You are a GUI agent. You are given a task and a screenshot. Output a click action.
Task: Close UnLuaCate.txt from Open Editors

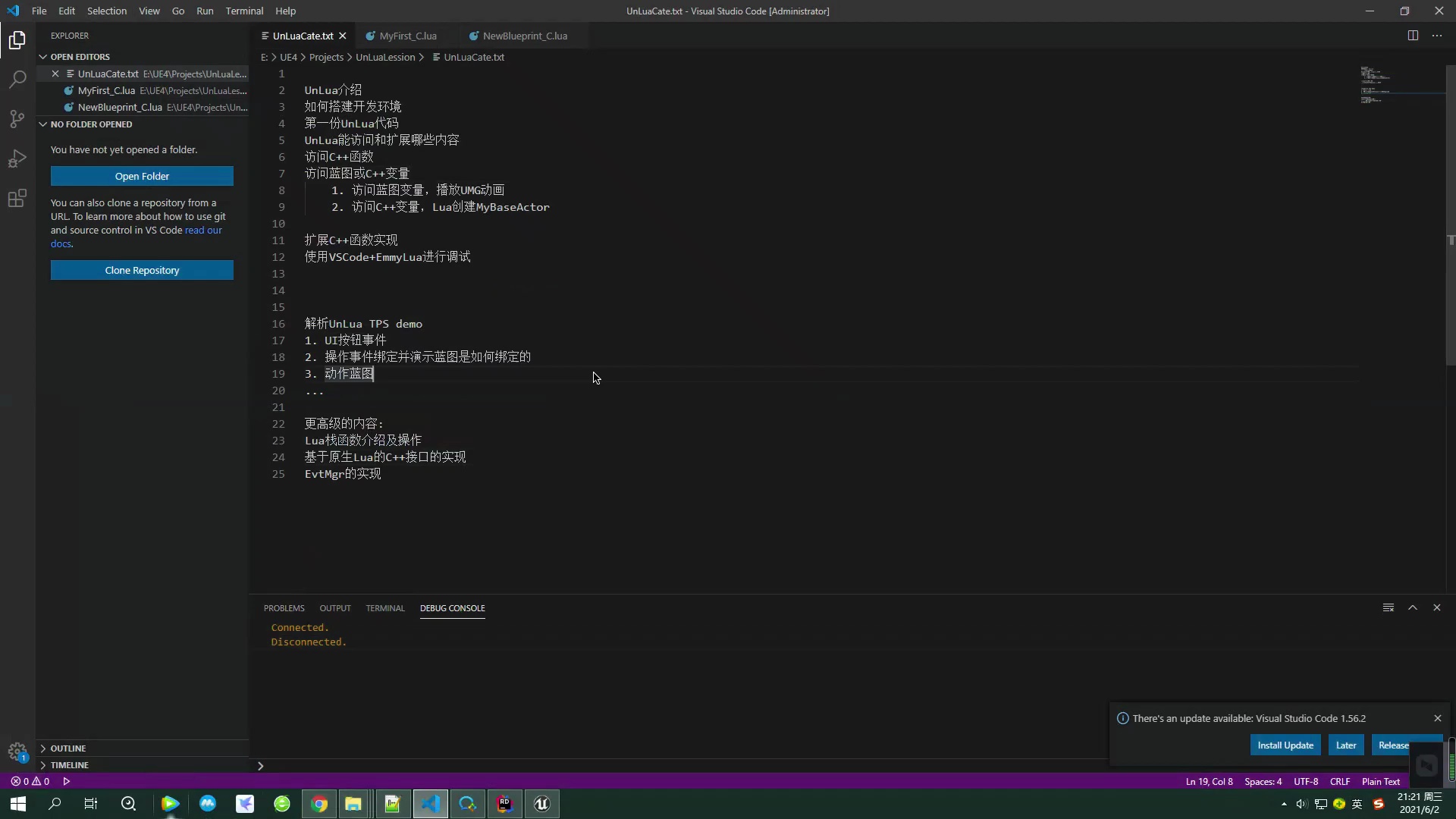click(x=55, y=73)
